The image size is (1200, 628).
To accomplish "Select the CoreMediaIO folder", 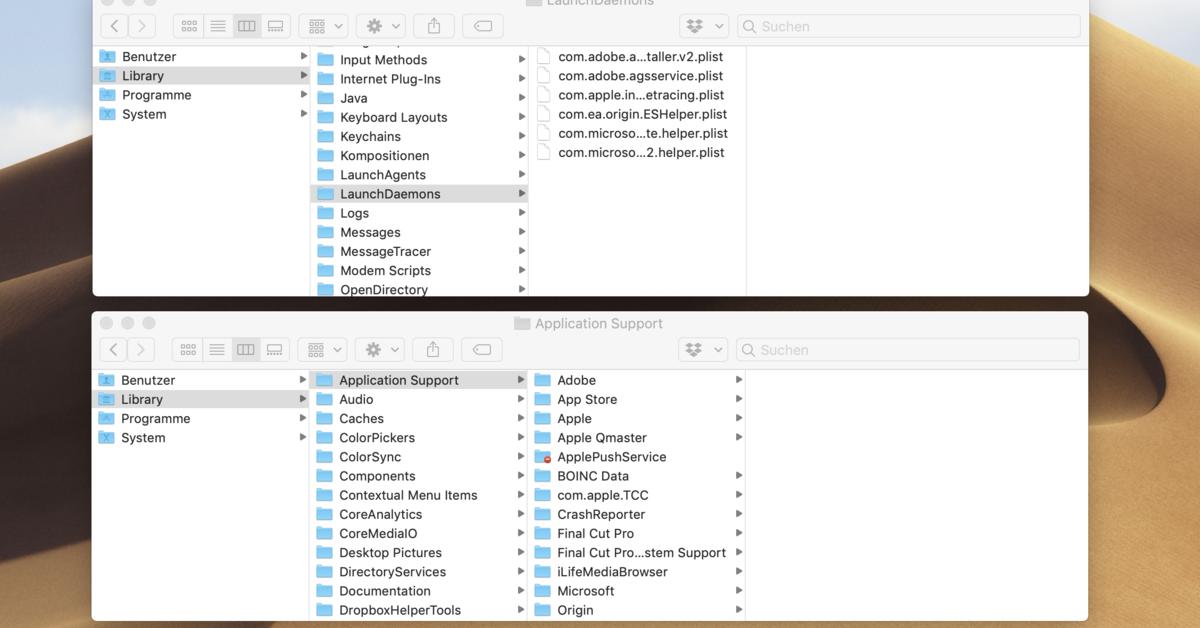I will pyautogui.click(x=418, y=534).
